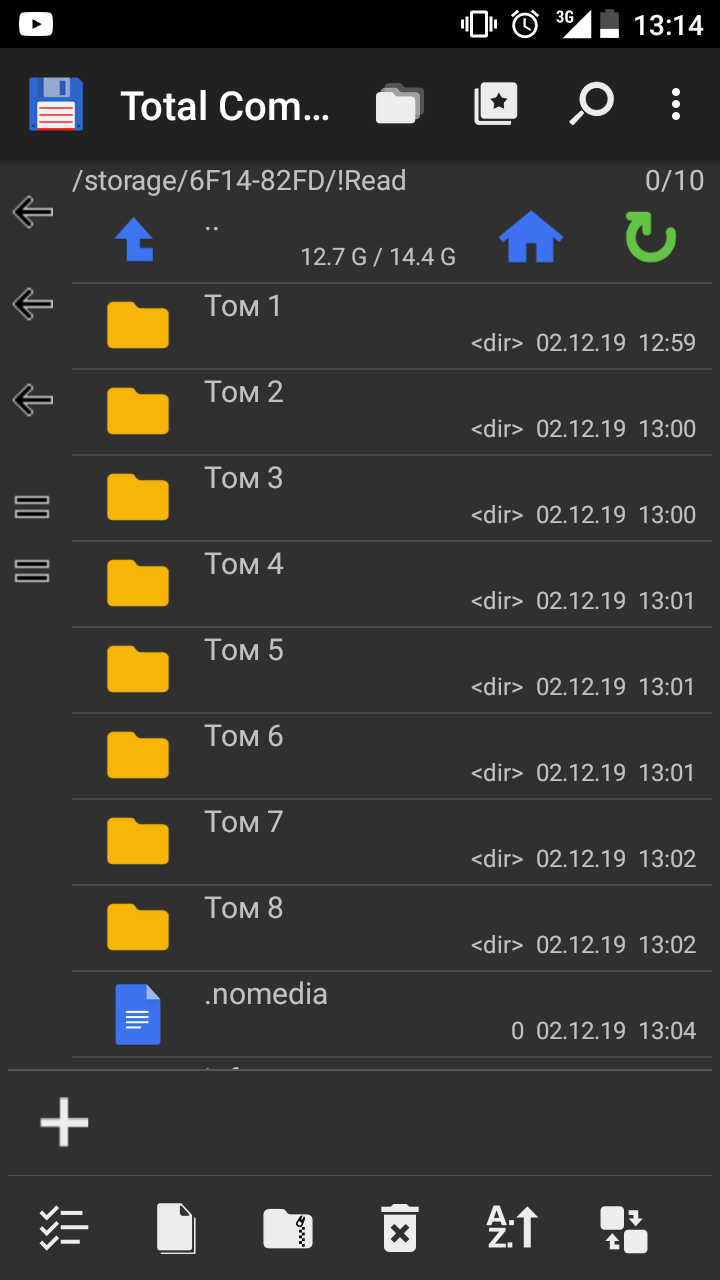This screenshot has width=720, height=1280.
Task: Open the Том 7 folder
Action: [x=400, y=842]
